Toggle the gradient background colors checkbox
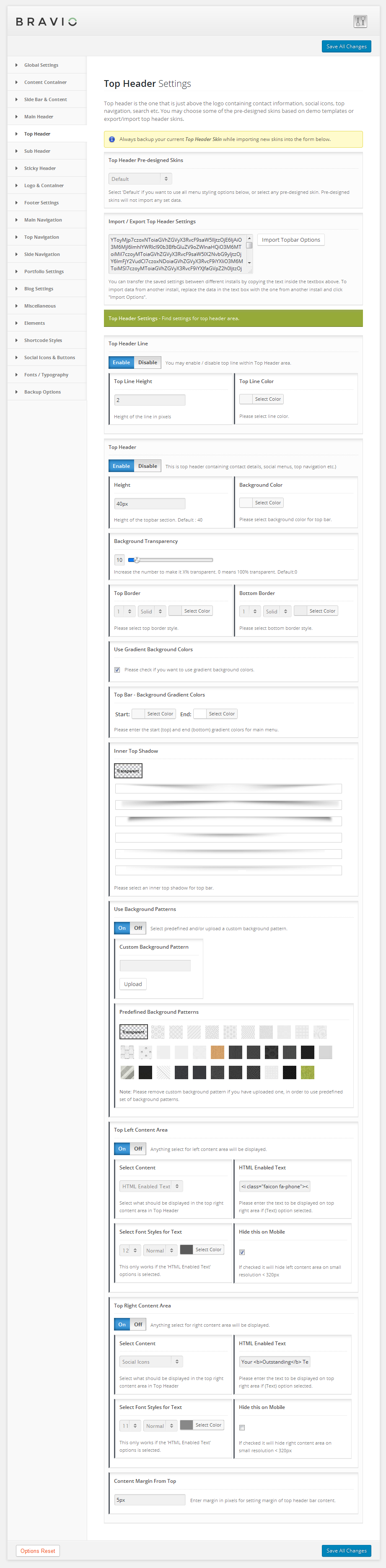Image resolution: width=386 pixels, height=1568 pixels. (117, 670)
